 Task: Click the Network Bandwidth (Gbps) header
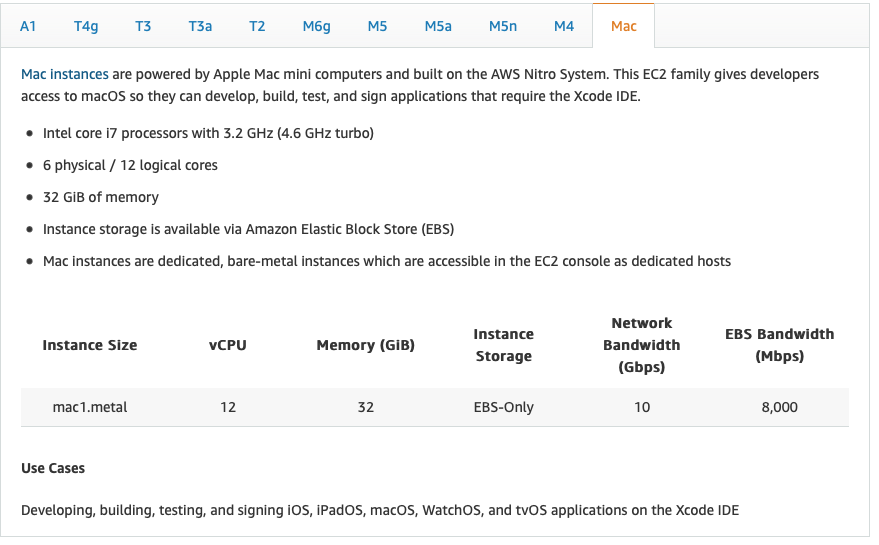(642, 345)
